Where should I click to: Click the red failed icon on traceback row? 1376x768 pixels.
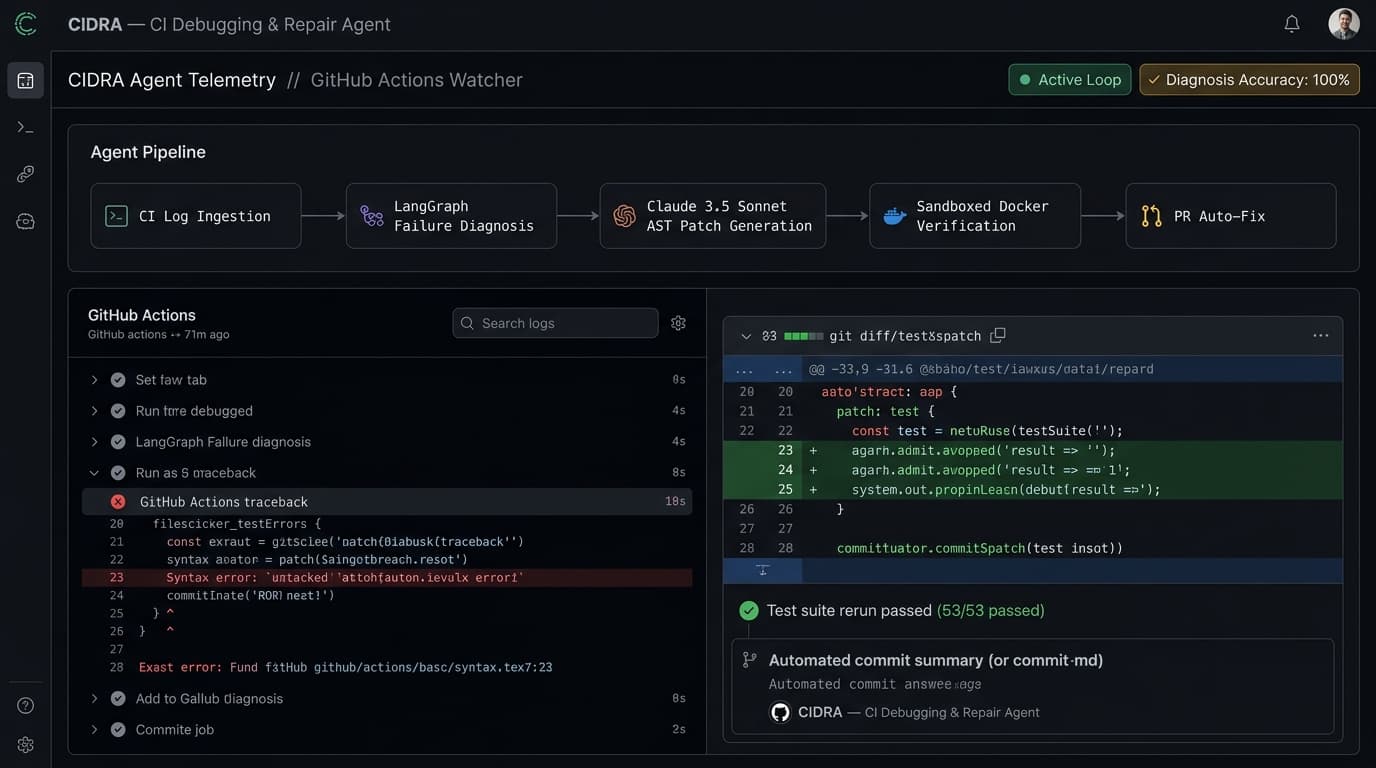point(118,502)
